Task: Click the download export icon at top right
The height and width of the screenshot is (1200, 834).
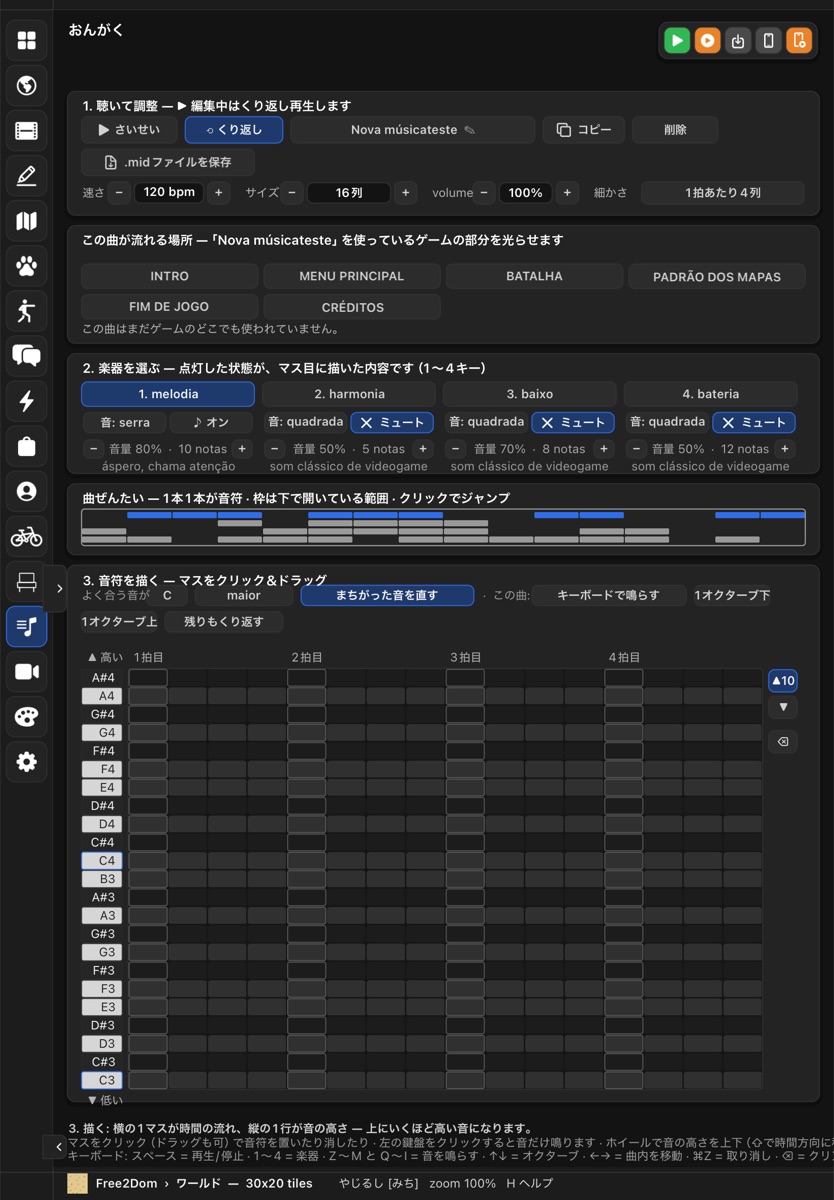Action: click(738, 41)
